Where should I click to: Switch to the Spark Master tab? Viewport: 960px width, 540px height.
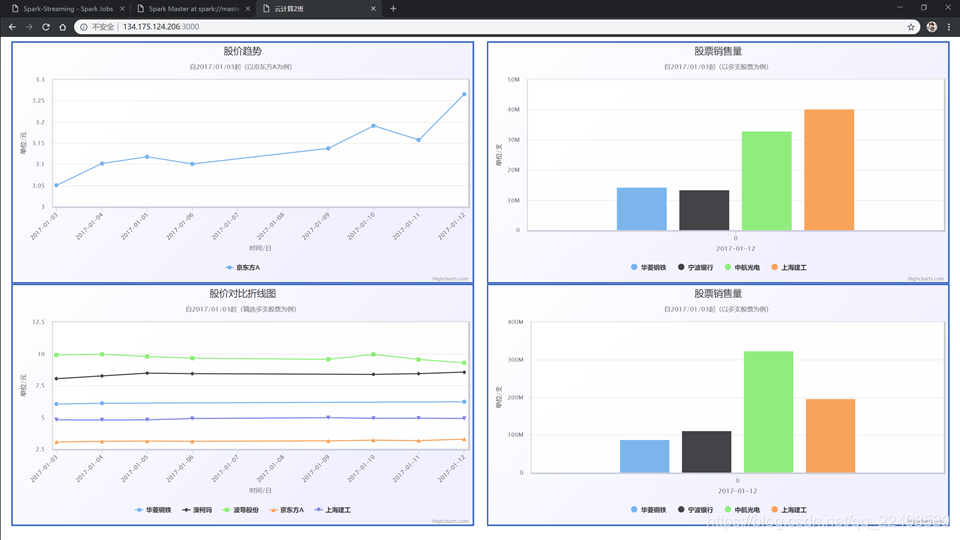point(193,9)
